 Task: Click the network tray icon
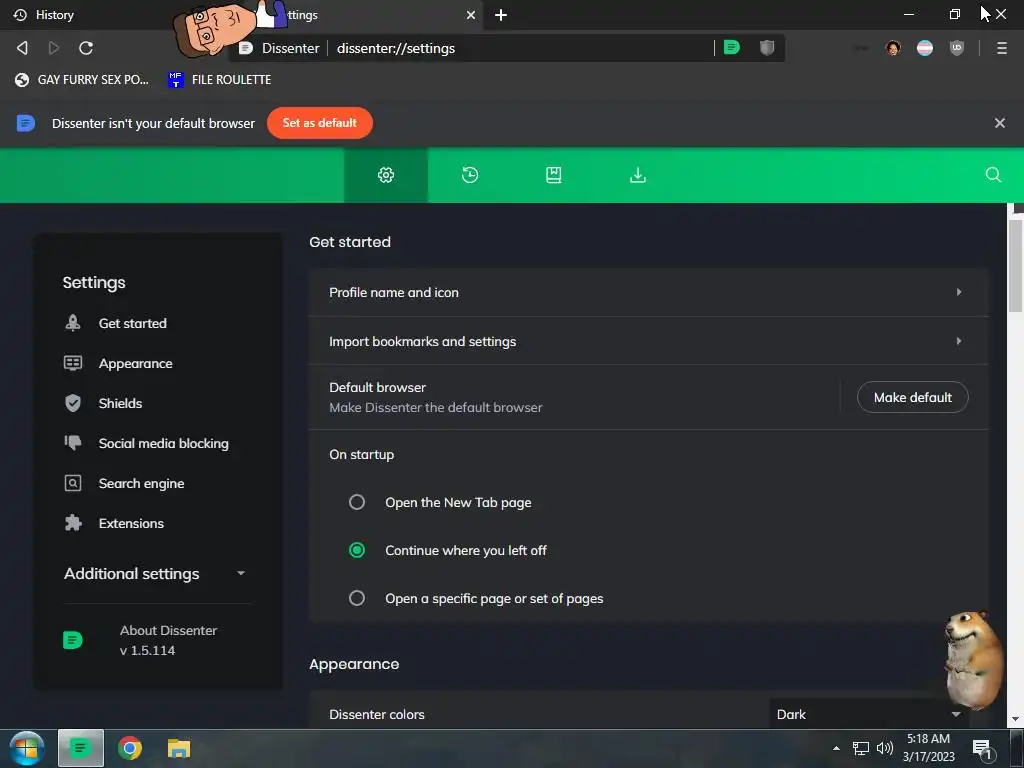[861, 748]
